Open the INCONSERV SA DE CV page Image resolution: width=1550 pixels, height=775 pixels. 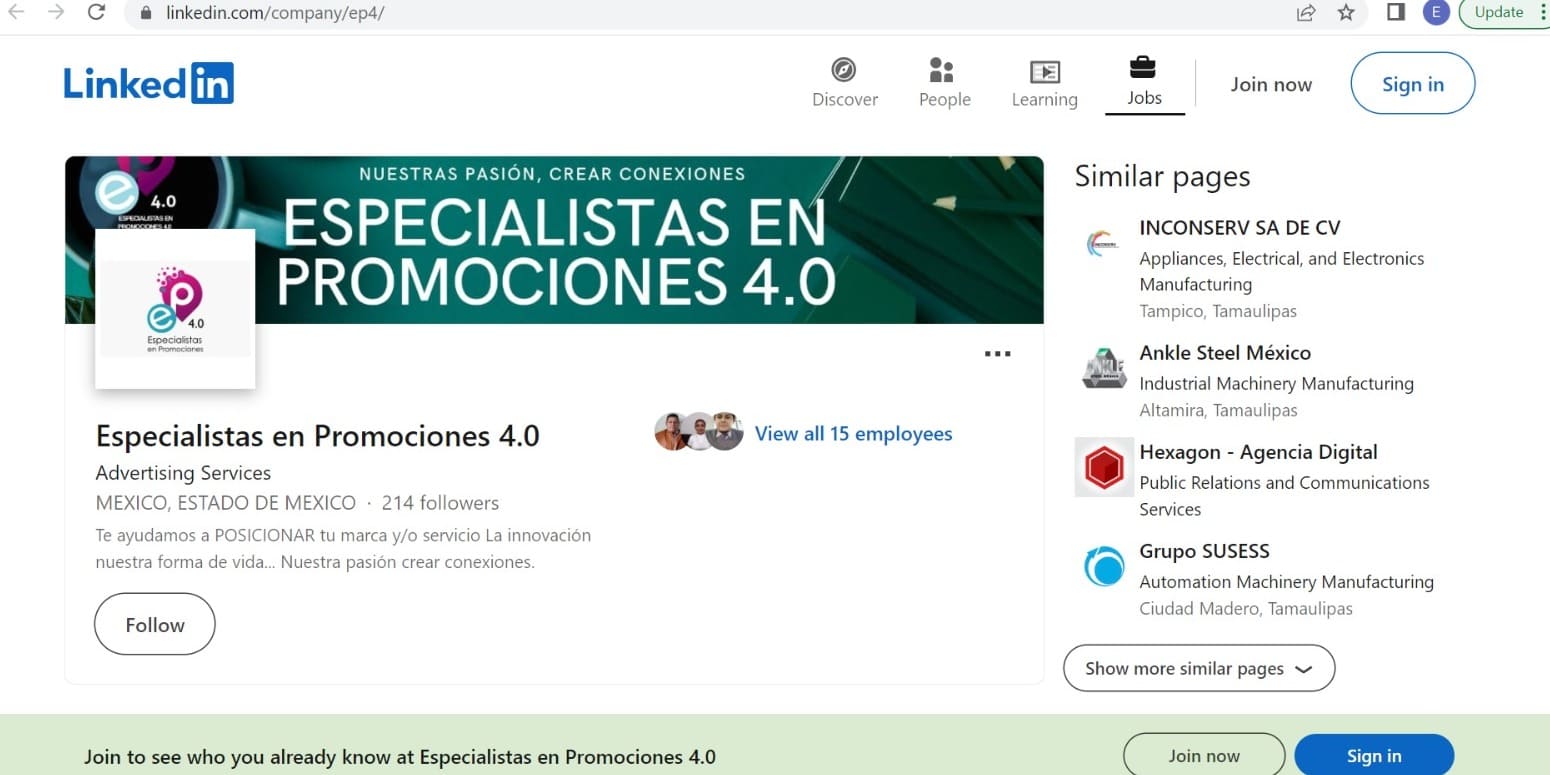click(x=1239, y=228)
